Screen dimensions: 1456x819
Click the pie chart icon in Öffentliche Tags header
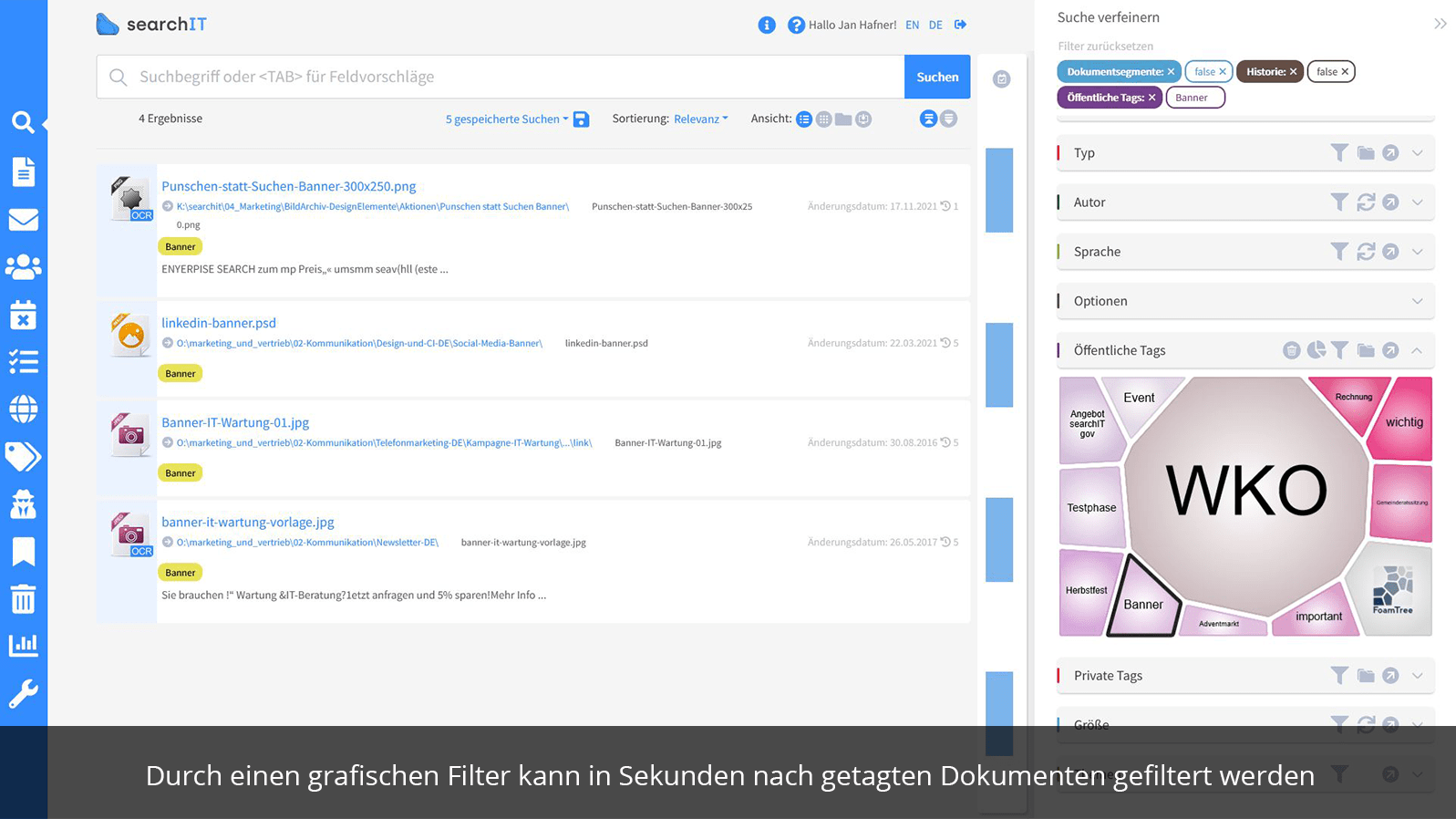tap(1316, 349)
